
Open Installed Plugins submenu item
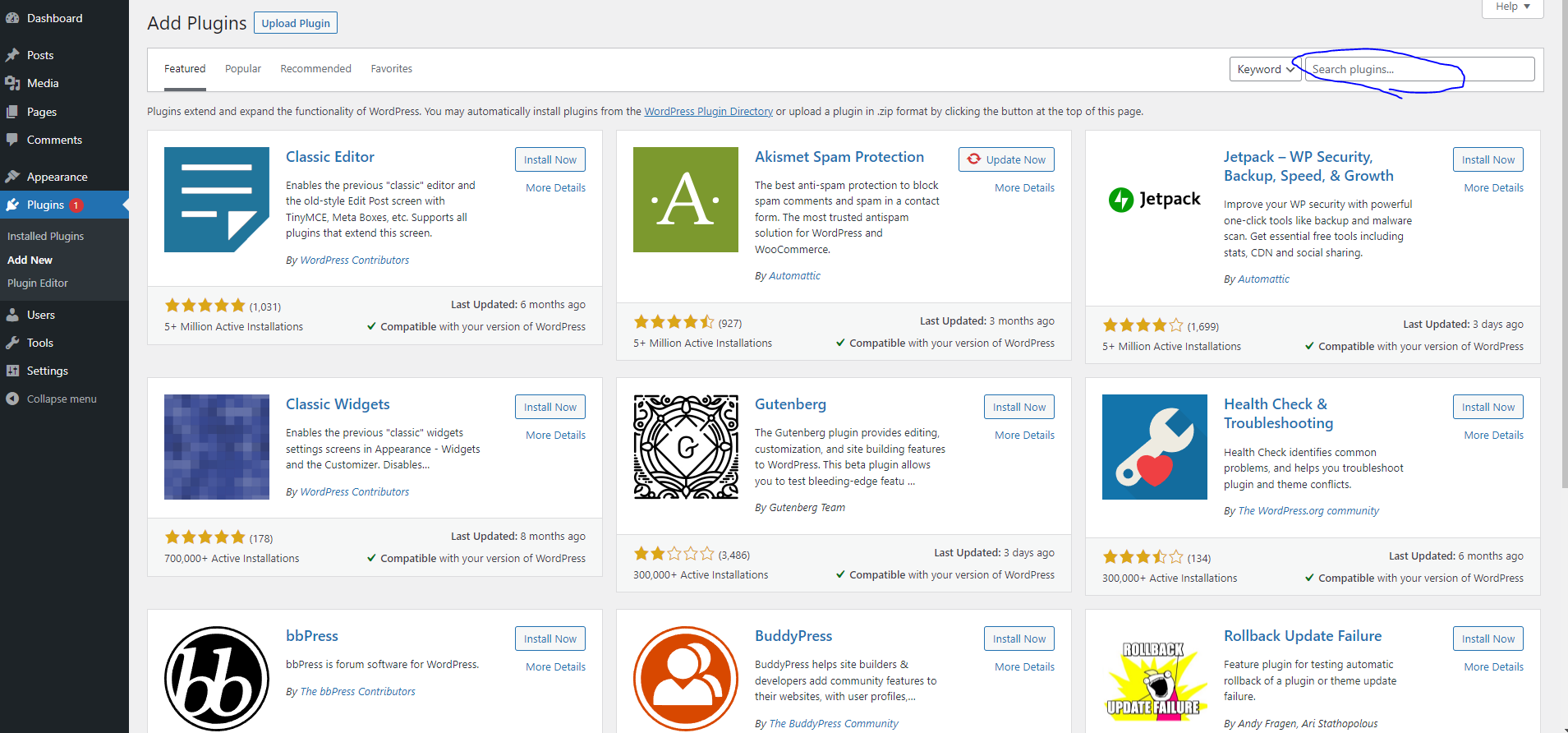45,236
